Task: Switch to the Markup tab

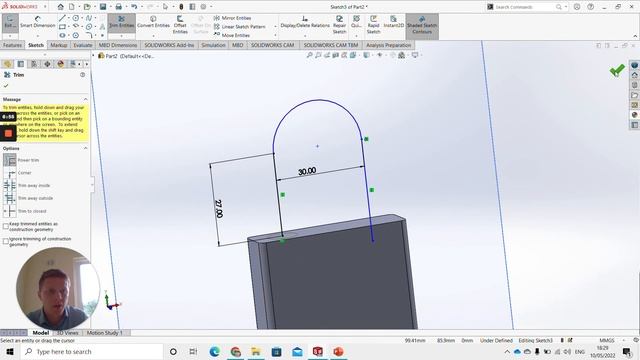Action: coord(59,45)
